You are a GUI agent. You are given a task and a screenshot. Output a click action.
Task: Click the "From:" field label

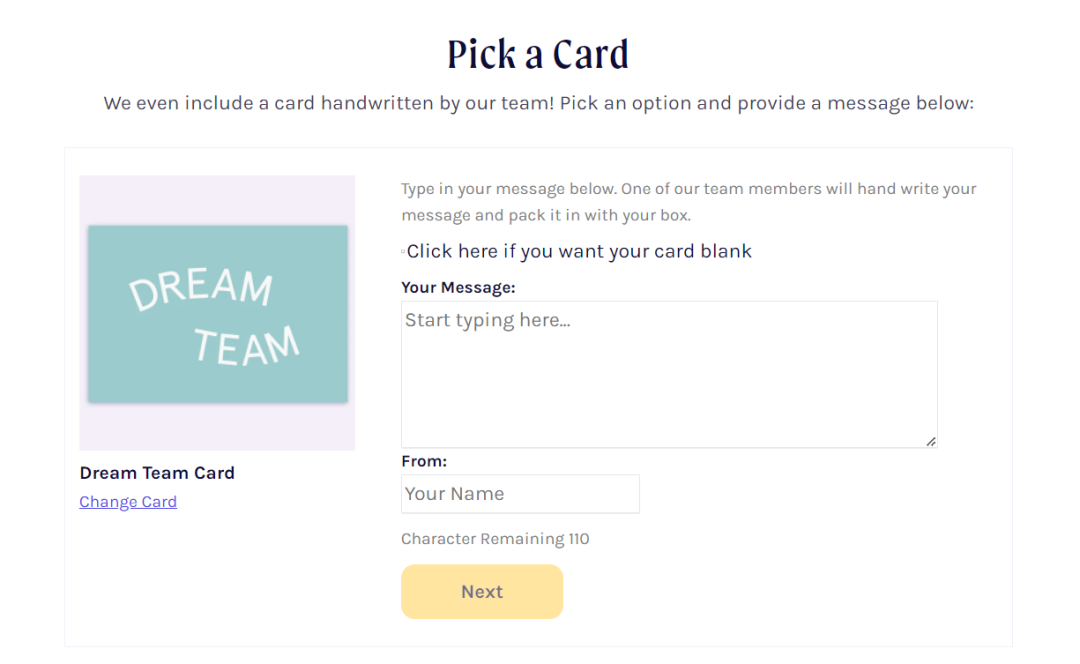424,461
